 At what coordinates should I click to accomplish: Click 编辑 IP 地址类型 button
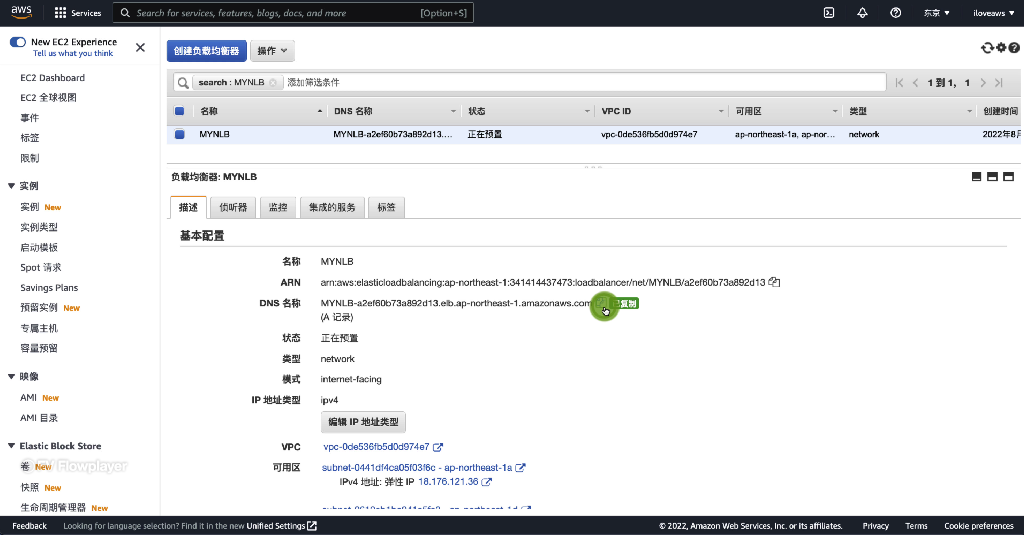coord(363,422)
